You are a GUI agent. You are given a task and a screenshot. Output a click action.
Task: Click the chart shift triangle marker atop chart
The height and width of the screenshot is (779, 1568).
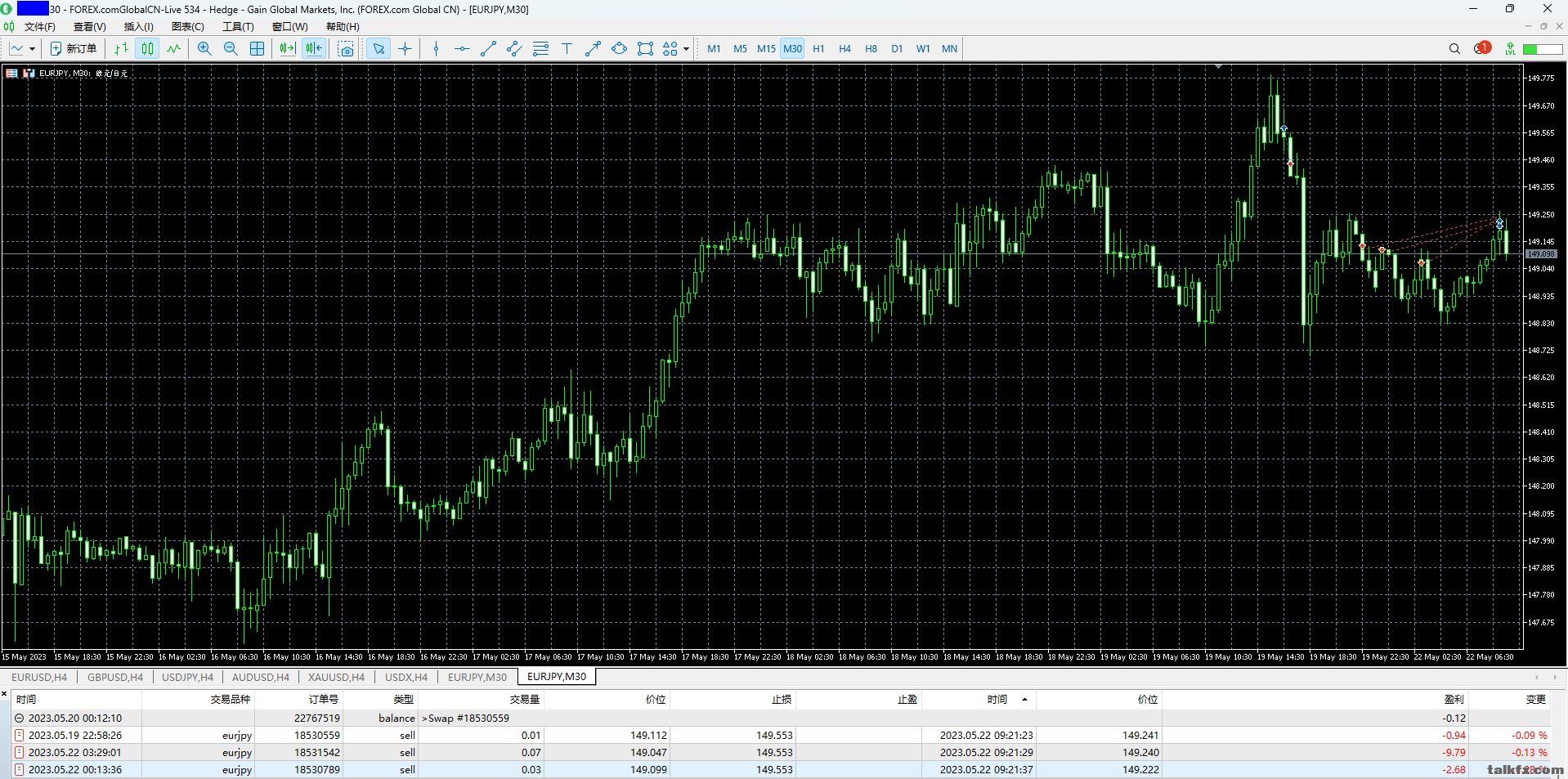[x=1219, y=66]
